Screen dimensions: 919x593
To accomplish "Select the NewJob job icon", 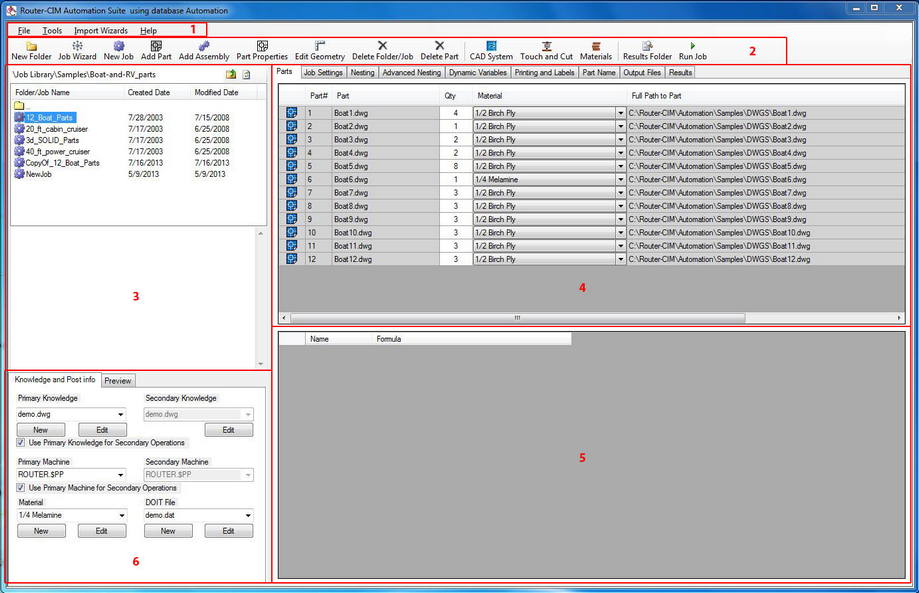I will pos(19,174).
